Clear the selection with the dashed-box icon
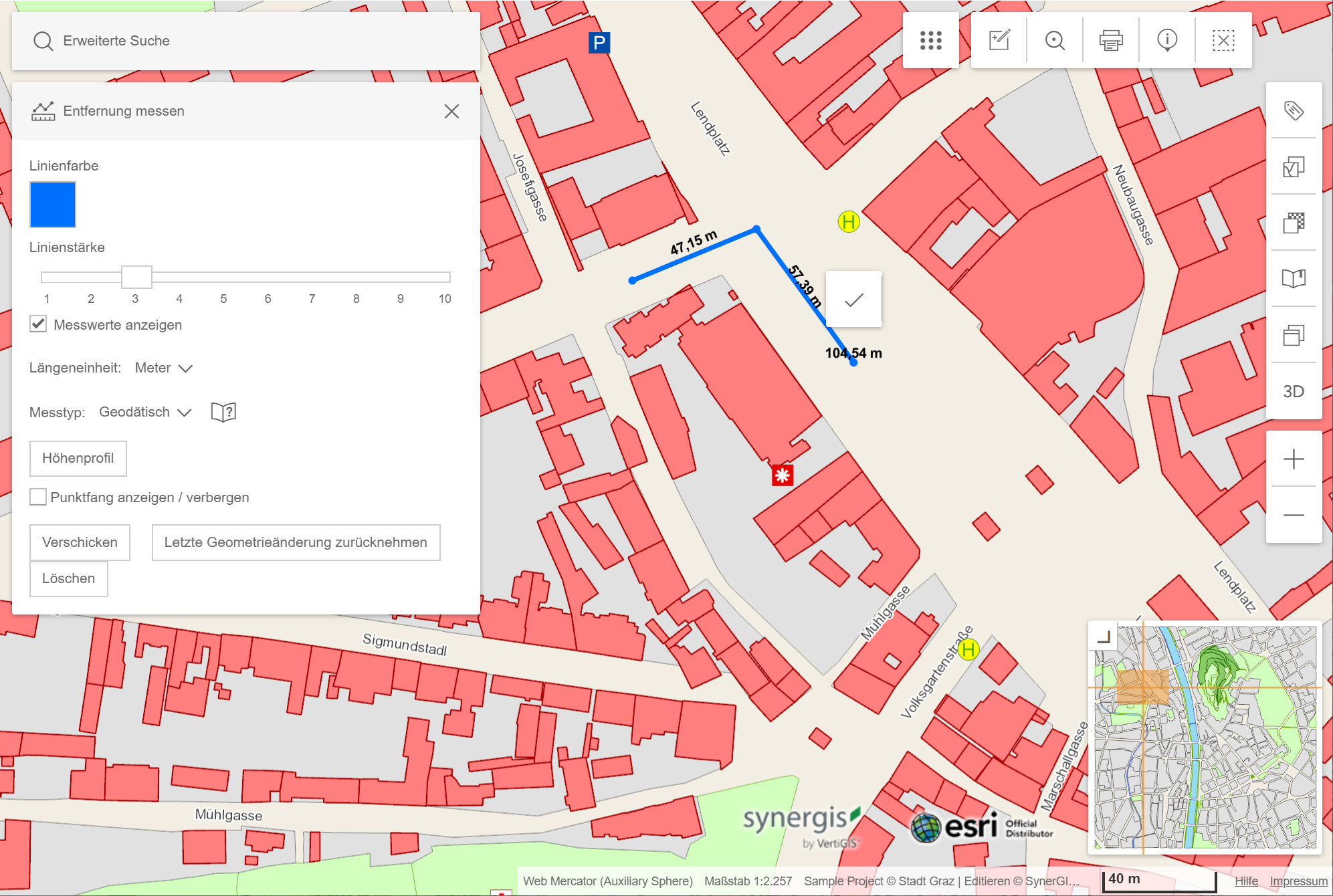 pyautogui.click(x=1223, y=40)
